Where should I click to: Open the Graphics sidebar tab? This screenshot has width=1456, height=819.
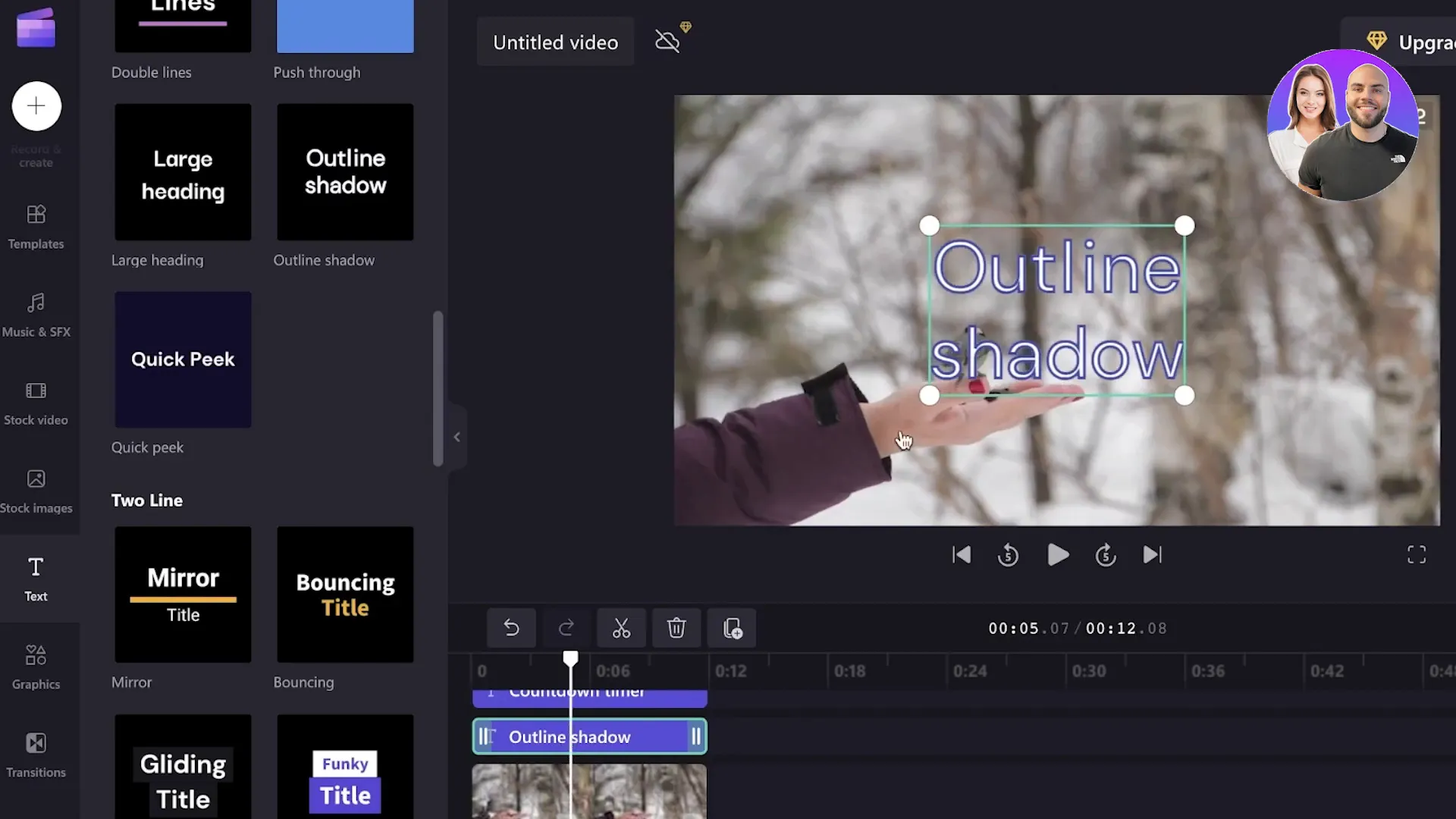(36, 667)
